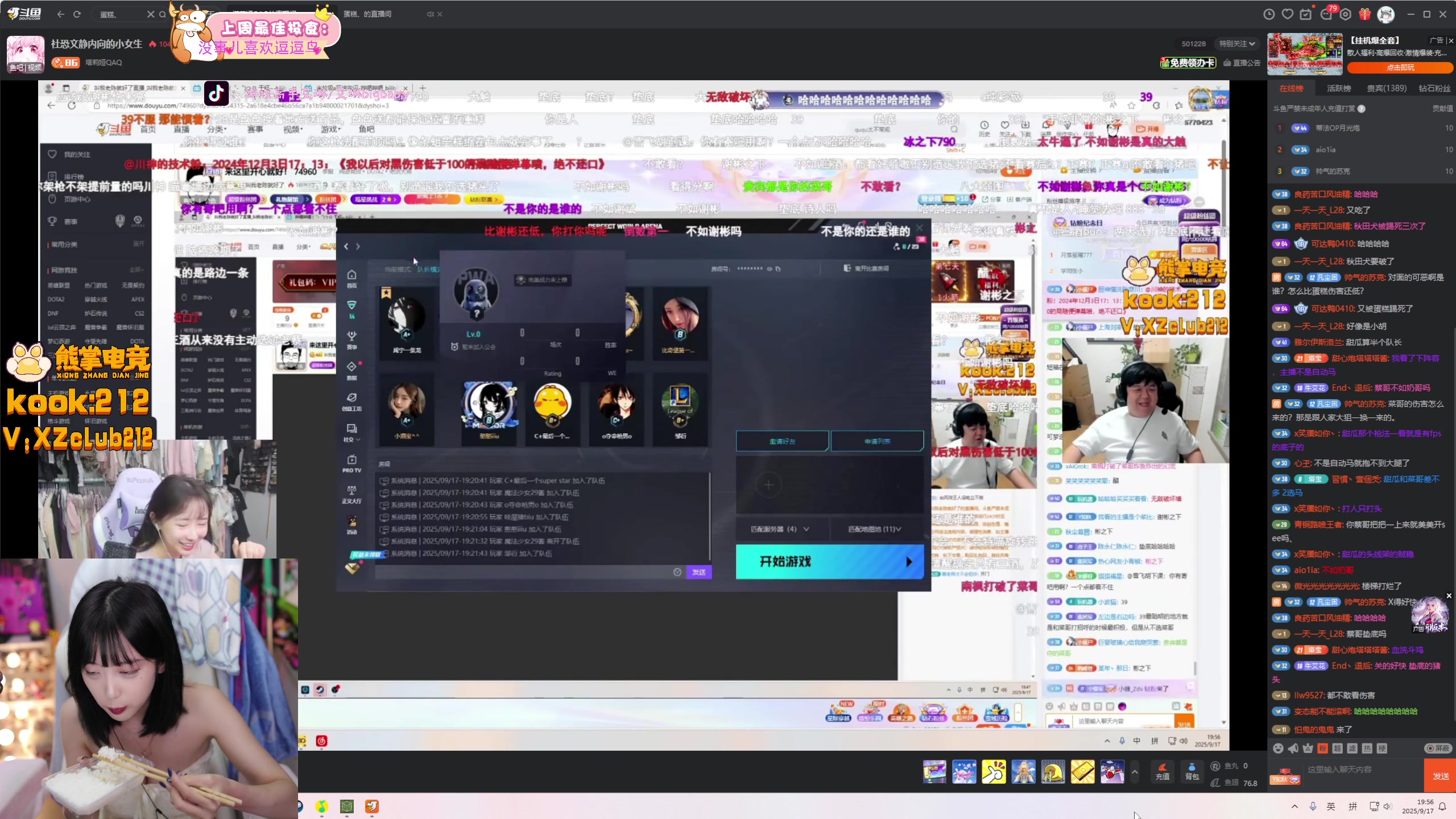Switch to the 贵宾(1389) tab
The width and height of the screenshot is (1456, 819).
[1387, 89]
